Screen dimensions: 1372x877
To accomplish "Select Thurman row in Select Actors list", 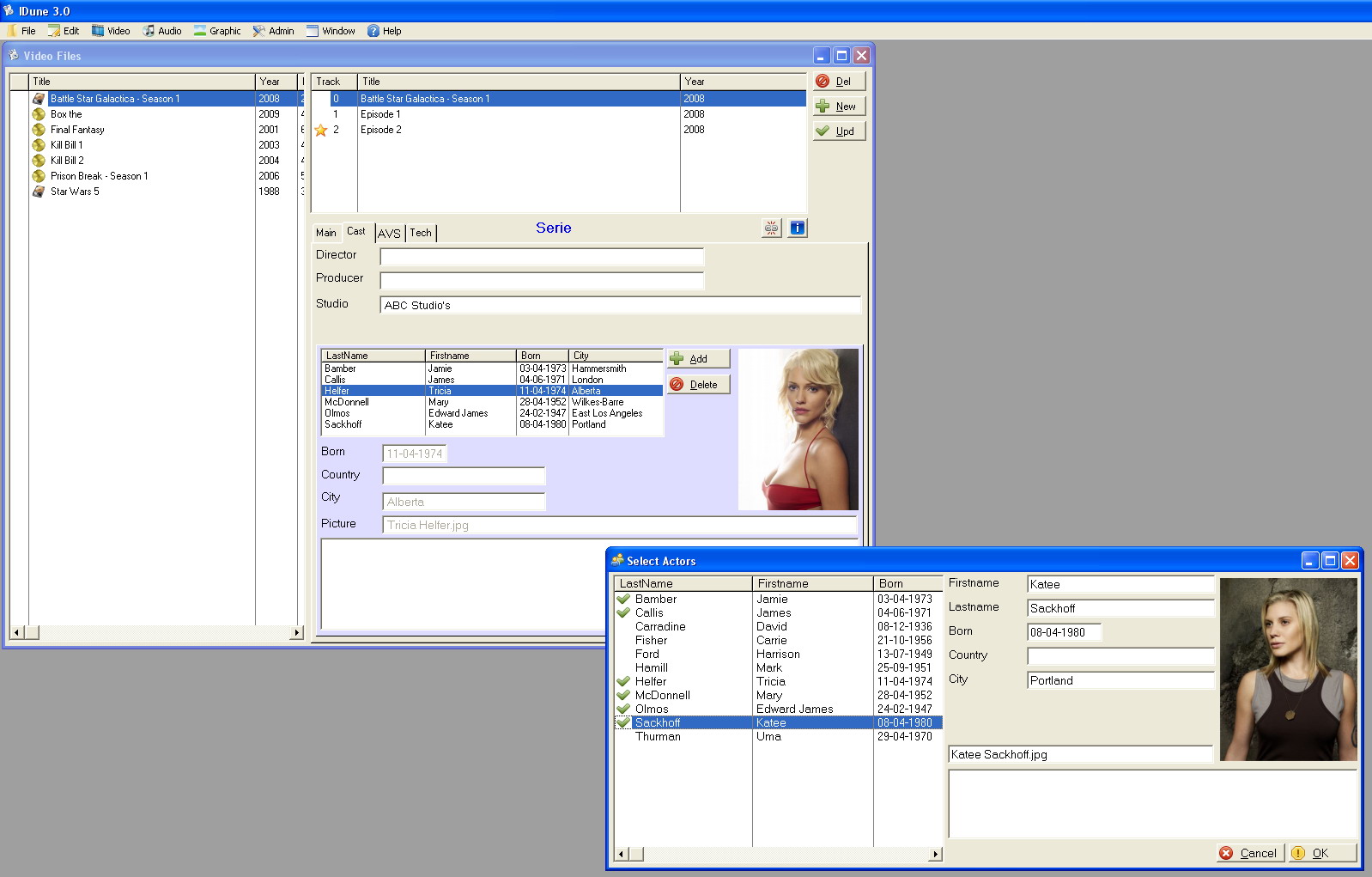I will click(779, 737).
